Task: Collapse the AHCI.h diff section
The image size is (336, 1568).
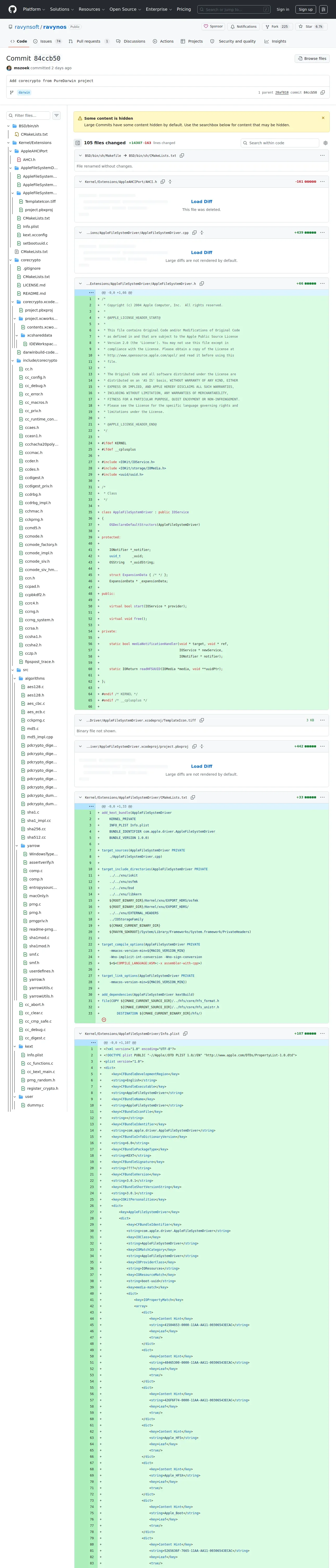Action: click(81, 181)
